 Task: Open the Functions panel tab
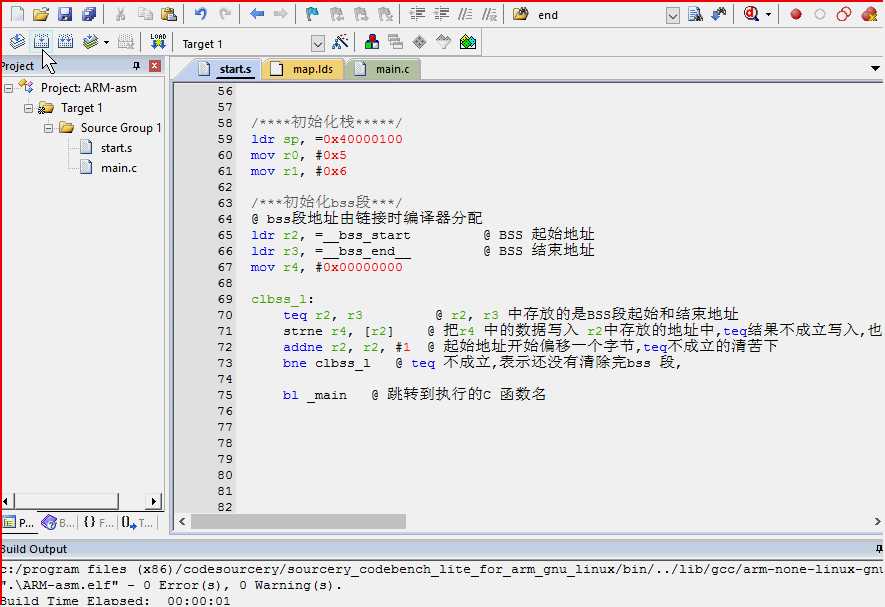pos(98,523)
